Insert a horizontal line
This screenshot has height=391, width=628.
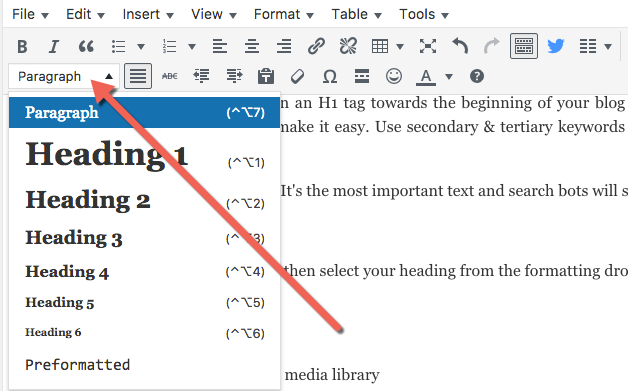tap(362, 76)
